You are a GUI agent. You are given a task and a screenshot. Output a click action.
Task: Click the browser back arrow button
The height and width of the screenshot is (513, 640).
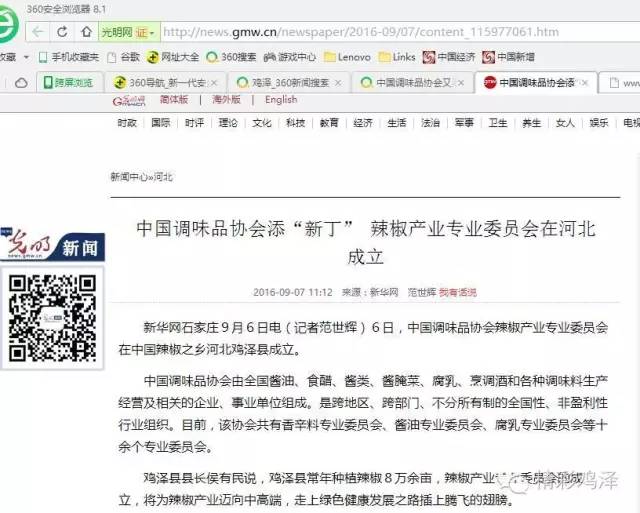39,32
